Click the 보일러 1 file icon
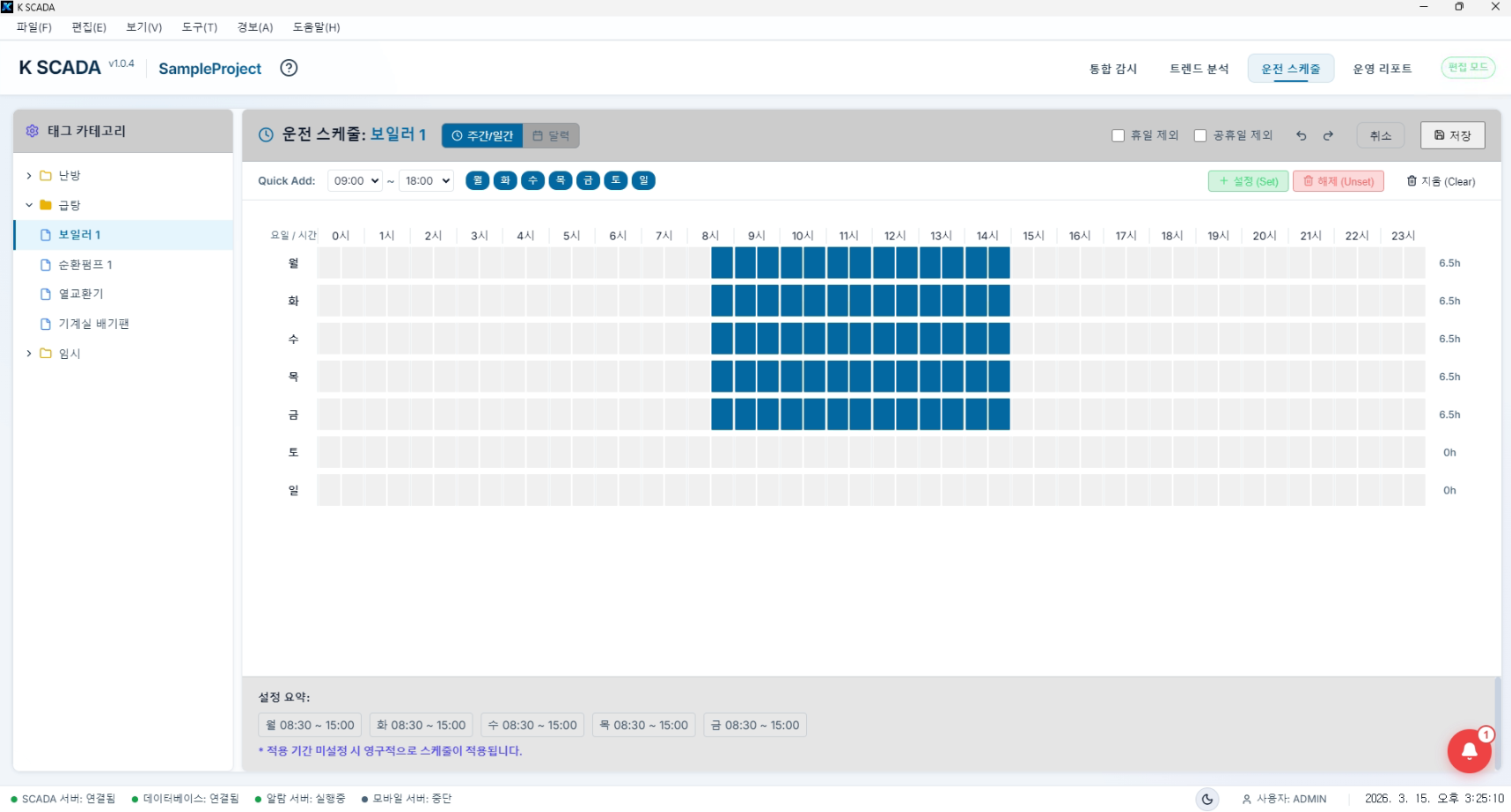Viewport: 1511px width, 812px height. click(46, 235)
